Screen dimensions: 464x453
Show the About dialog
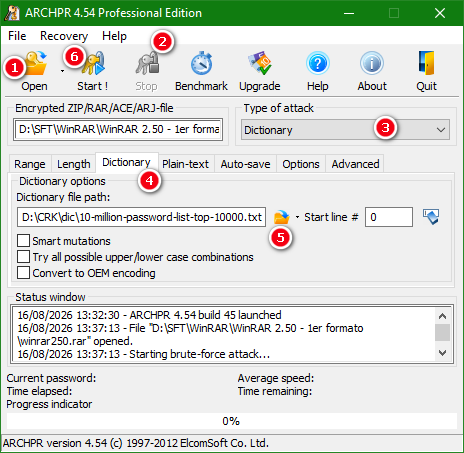pyautogui.click(x=372, y=71)
